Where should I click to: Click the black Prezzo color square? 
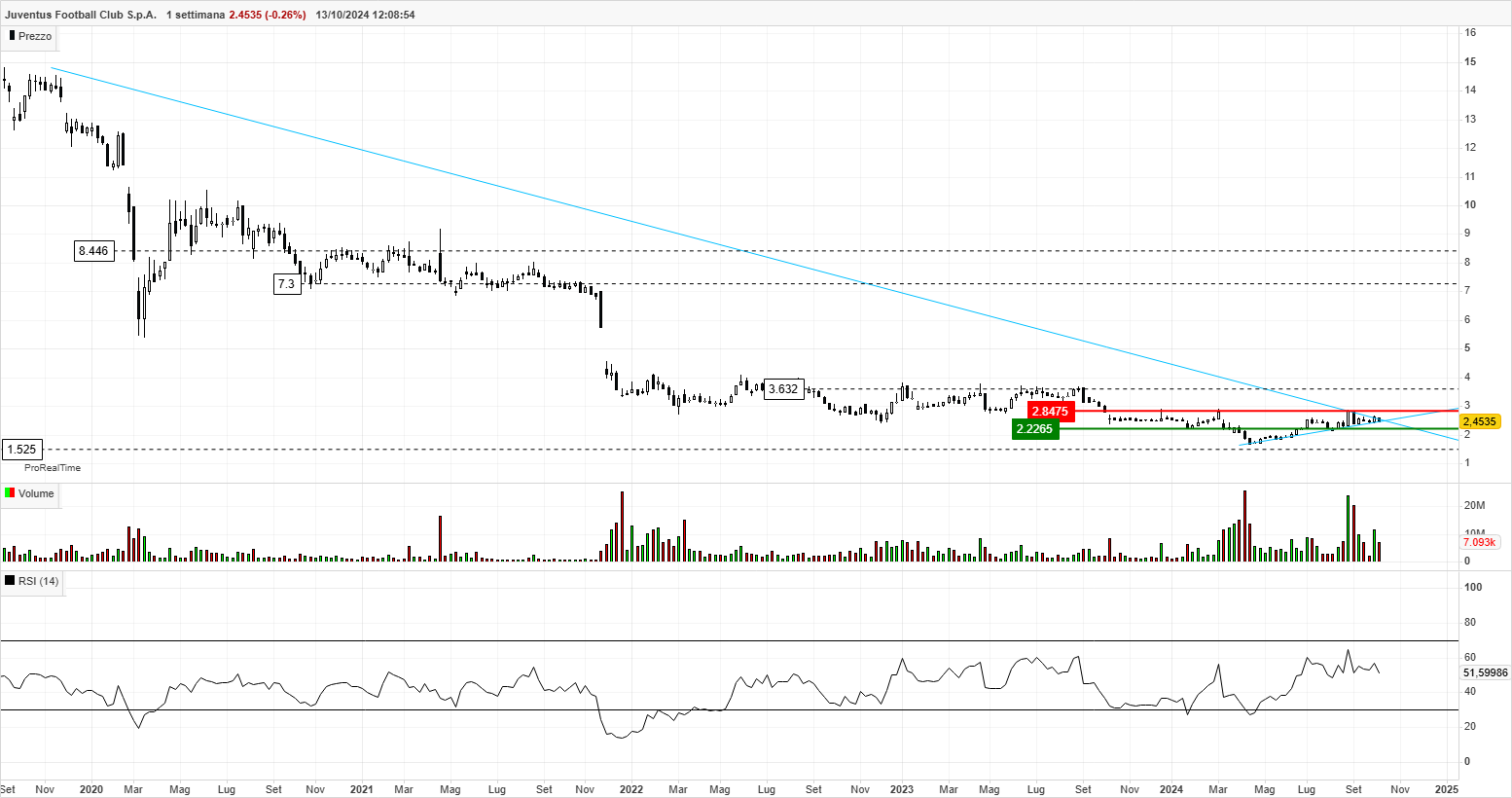click(11, 36)
